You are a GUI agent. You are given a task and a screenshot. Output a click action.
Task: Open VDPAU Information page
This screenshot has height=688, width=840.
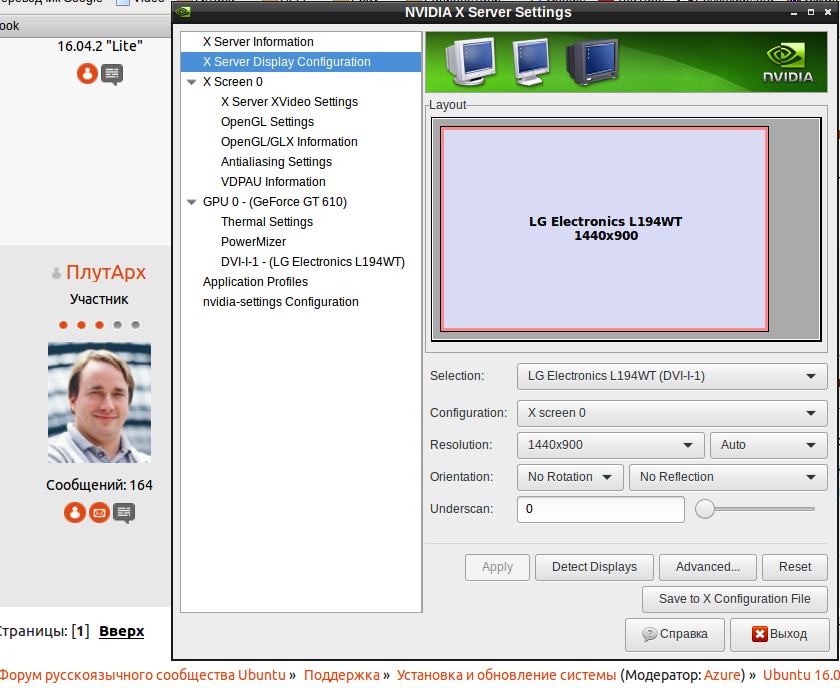(273, 182)
